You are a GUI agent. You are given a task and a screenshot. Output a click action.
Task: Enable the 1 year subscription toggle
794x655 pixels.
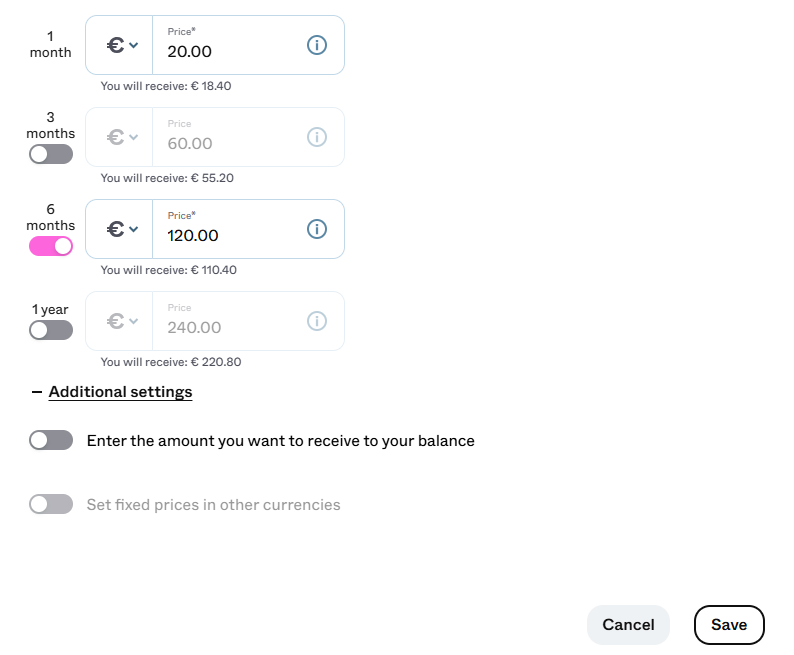click(x=51, y=331)
